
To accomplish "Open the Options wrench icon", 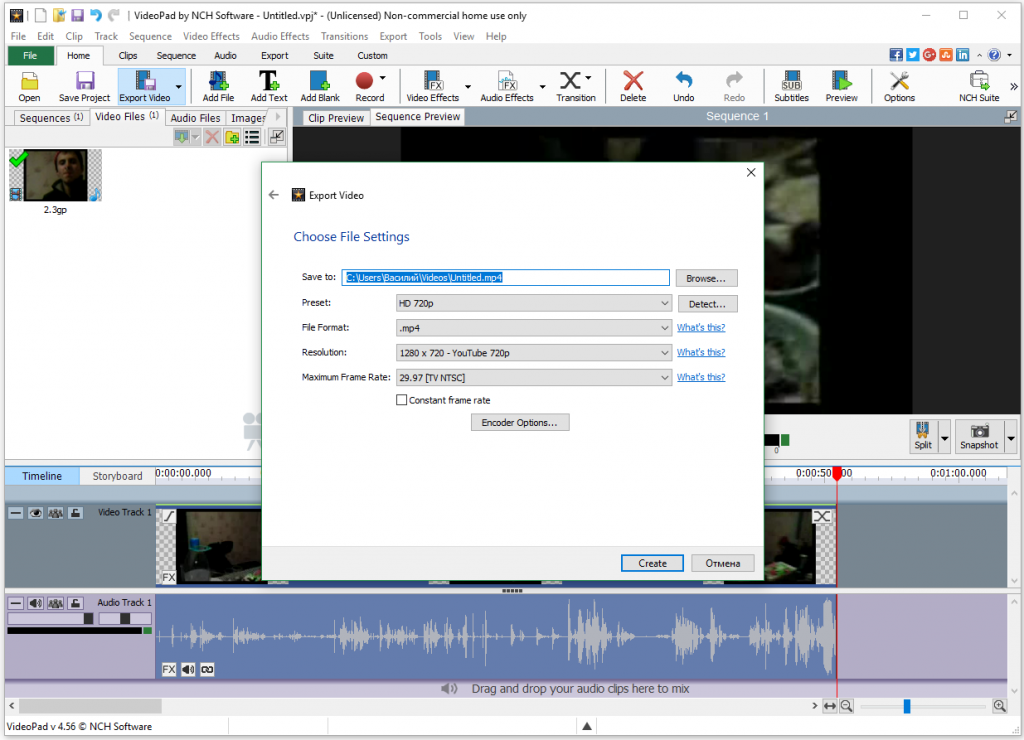I will [899, 86].
